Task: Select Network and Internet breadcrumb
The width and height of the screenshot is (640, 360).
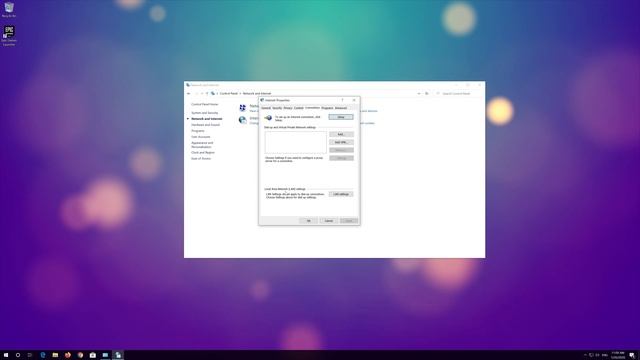Action: [x=257, y=93]
